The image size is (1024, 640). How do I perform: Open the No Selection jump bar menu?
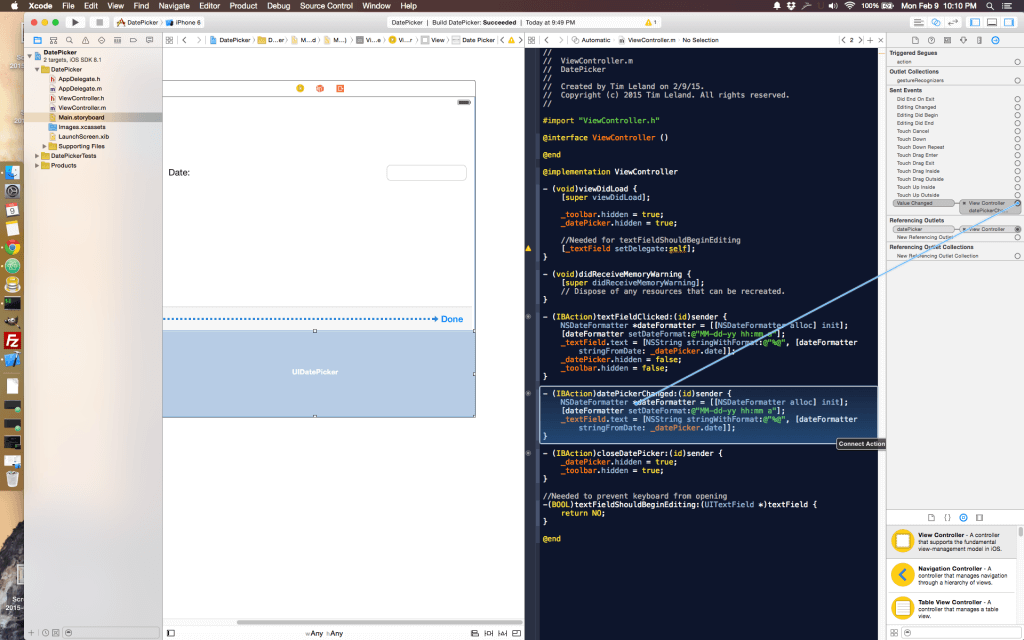pos(700,40)
